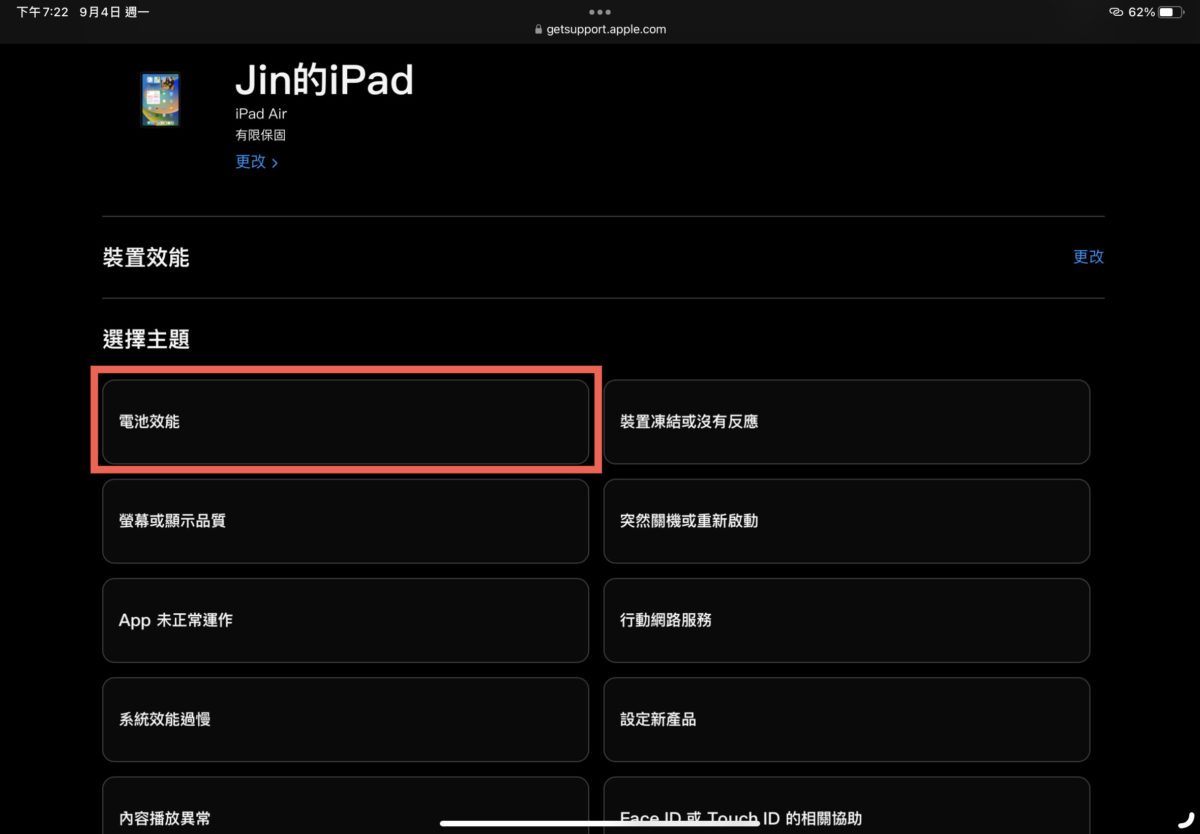Click the 裝置效能 heading

146,257
